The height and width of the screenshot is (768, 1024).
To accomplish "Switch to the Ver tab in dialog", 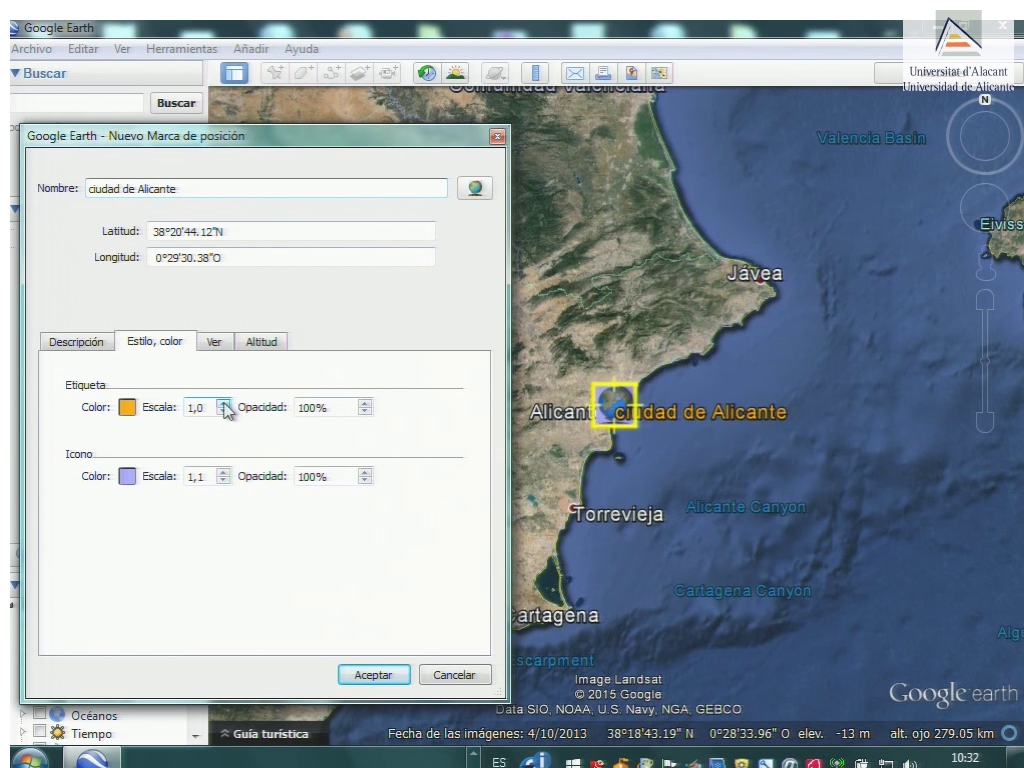I will (x=214, y=342).
